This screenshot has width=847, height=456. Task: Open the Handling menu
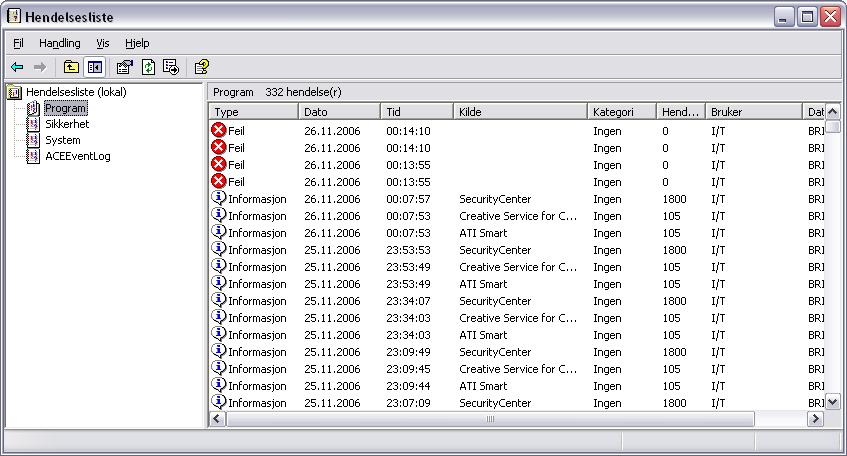pos(59,43)
